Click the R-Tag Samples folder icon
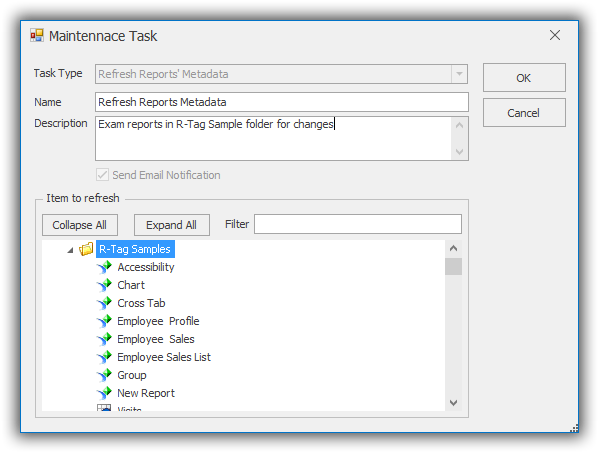This screenshot has width=599, height=453. pyautogui.click(x=86, y=249)
